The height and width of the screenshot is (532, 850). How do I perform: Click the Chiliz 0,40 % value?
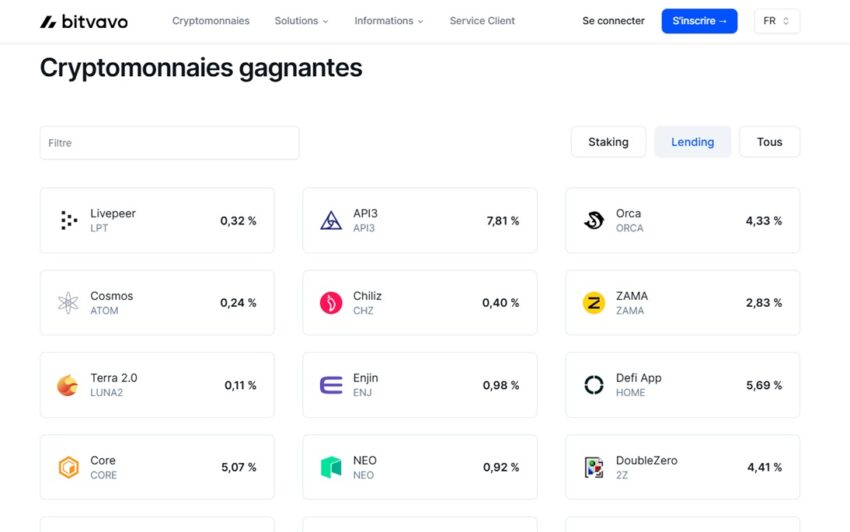500,303
